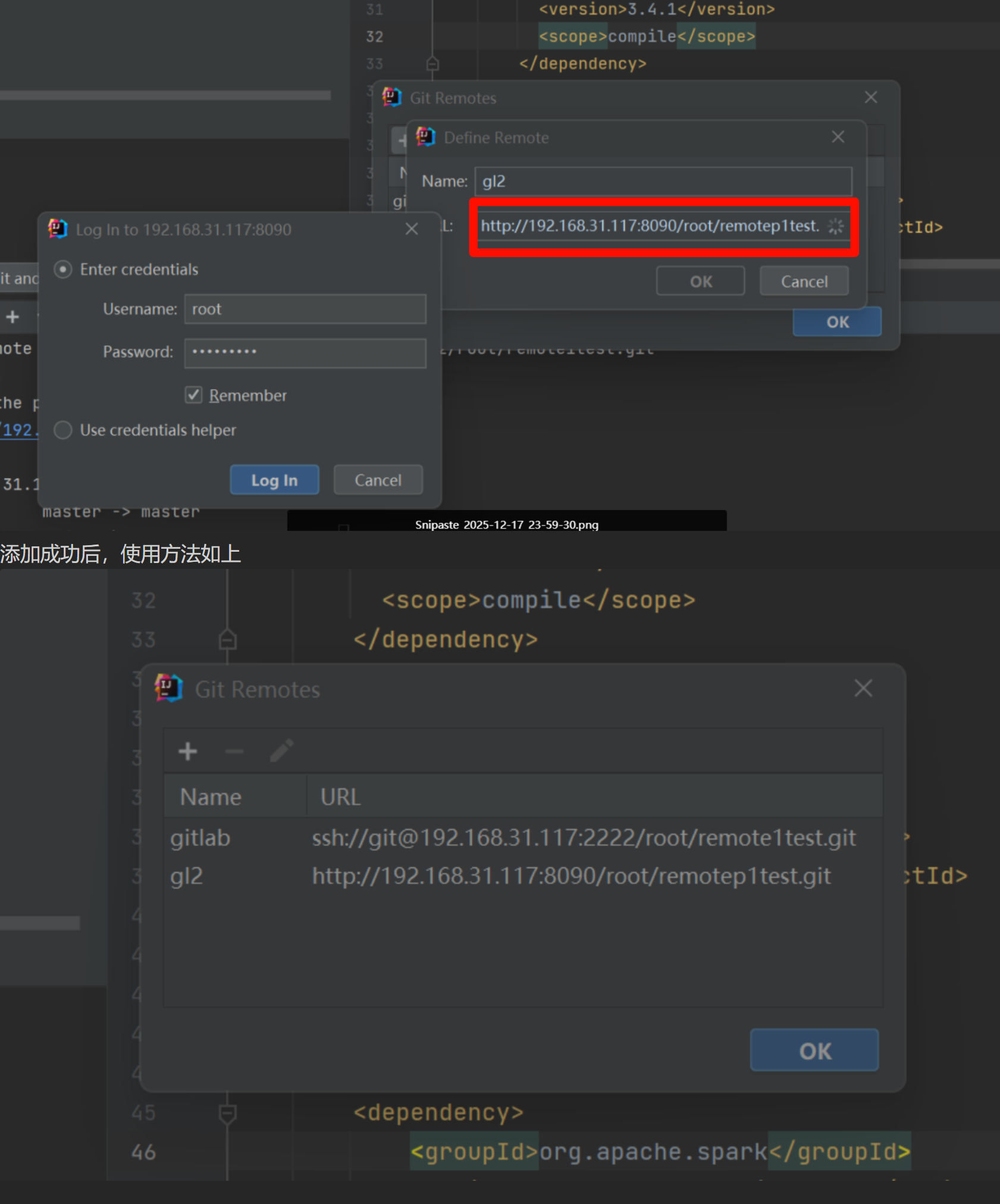Screen dimensions: 1000x1204
Task: Click the IntelliJ icon in Define Remote title
Action: [x=425, y=137]
